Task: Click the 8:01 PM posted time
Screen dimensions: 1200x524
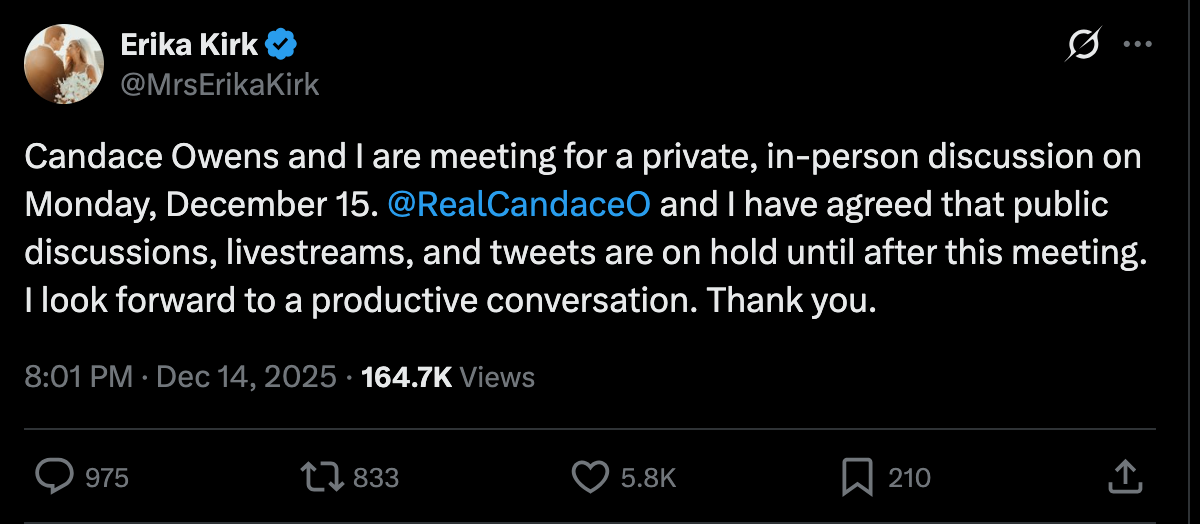Action: point(78,377)
